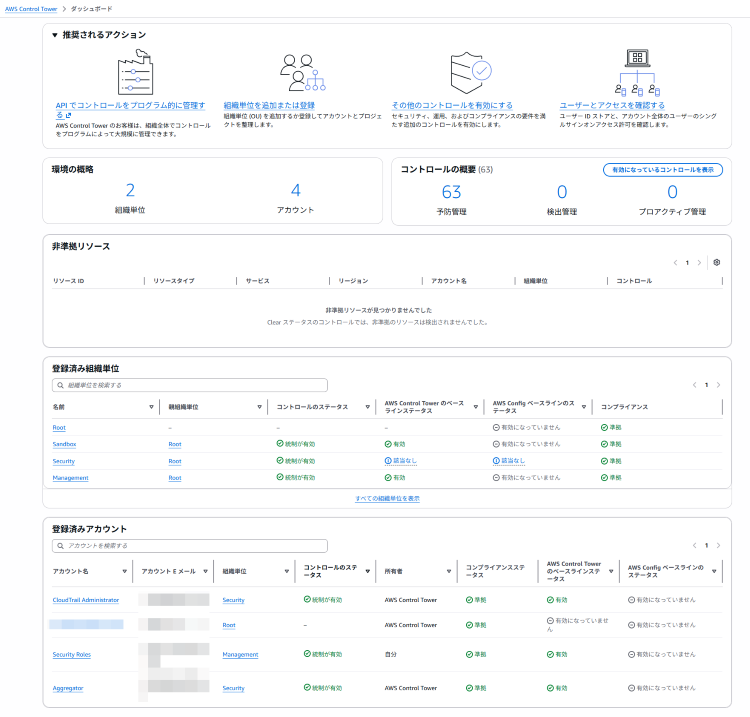Open 組織単位を追加または登録 link
The width and height of the screenshot is (750, 717).
click(269, 105)
